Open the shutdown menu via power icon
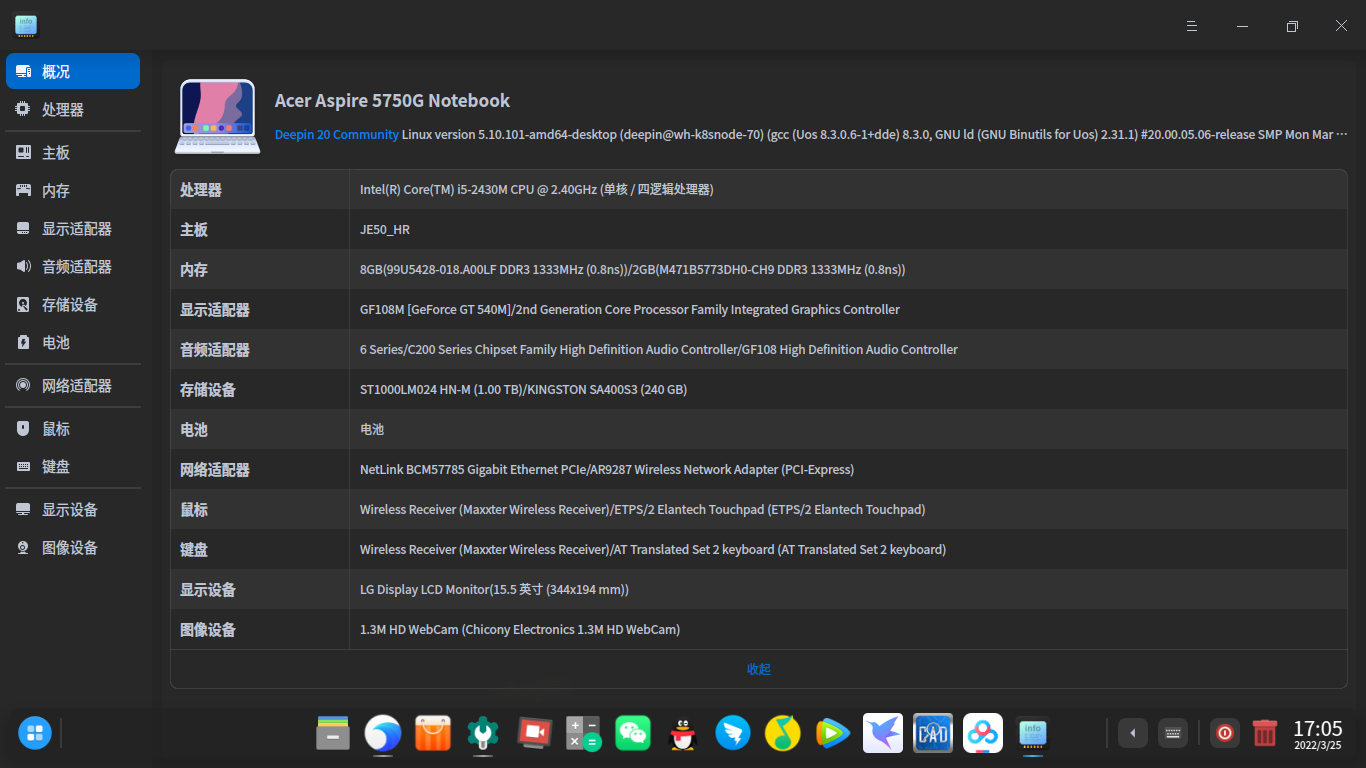The image size is (1366, 768). (x=1225, y=733)
